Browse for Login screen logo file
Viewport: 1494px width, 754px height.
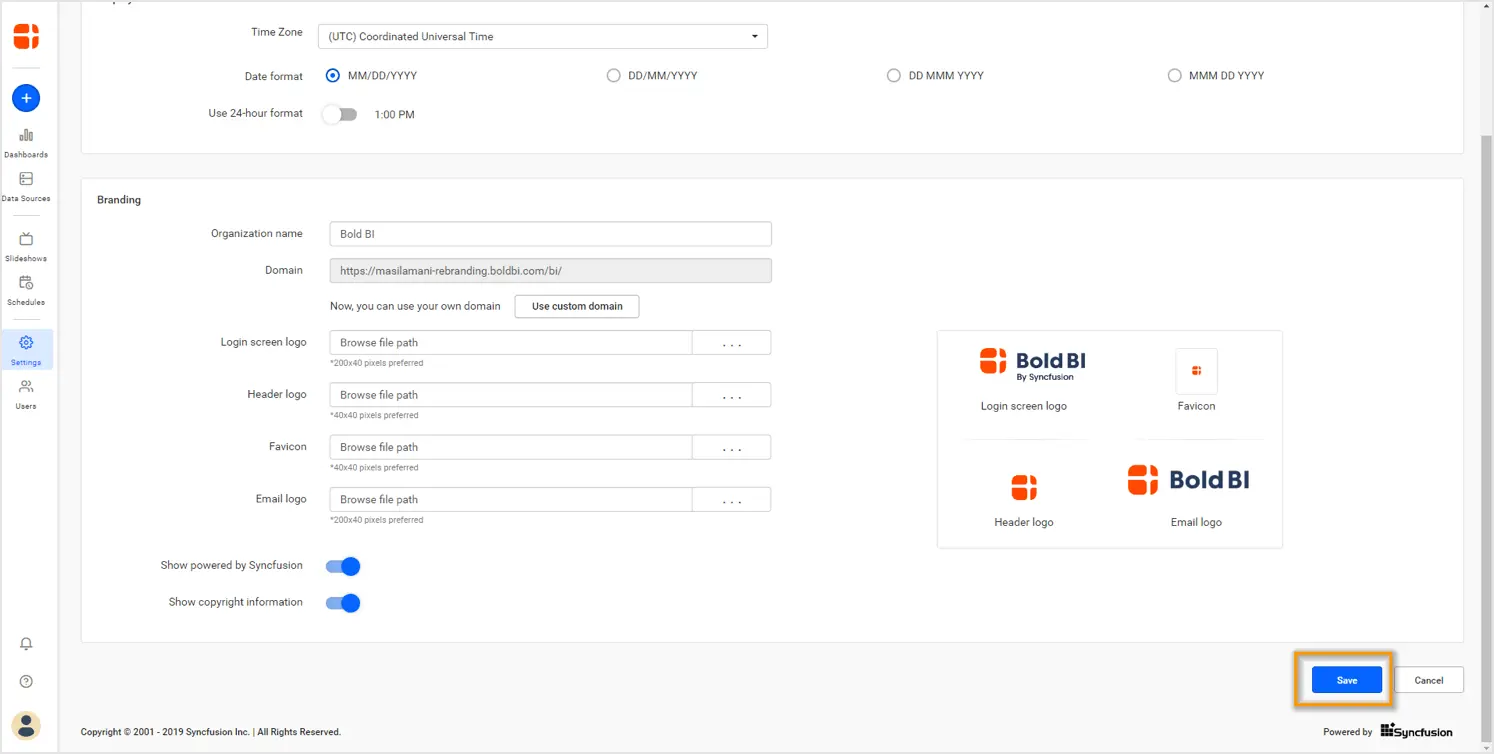[731, 343]
